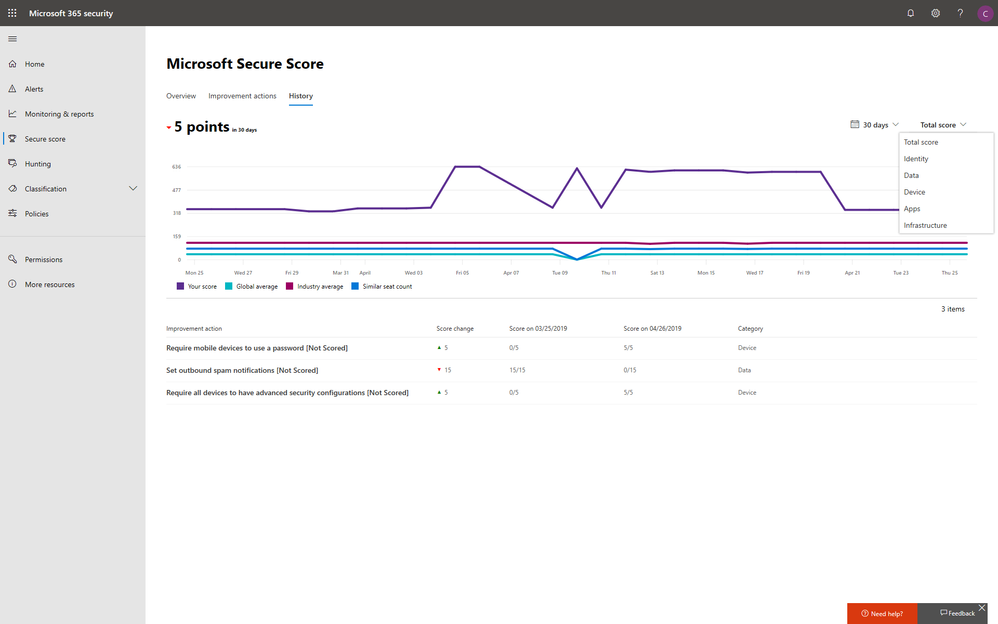Click the Home icon in sidebar

[12, 64]
